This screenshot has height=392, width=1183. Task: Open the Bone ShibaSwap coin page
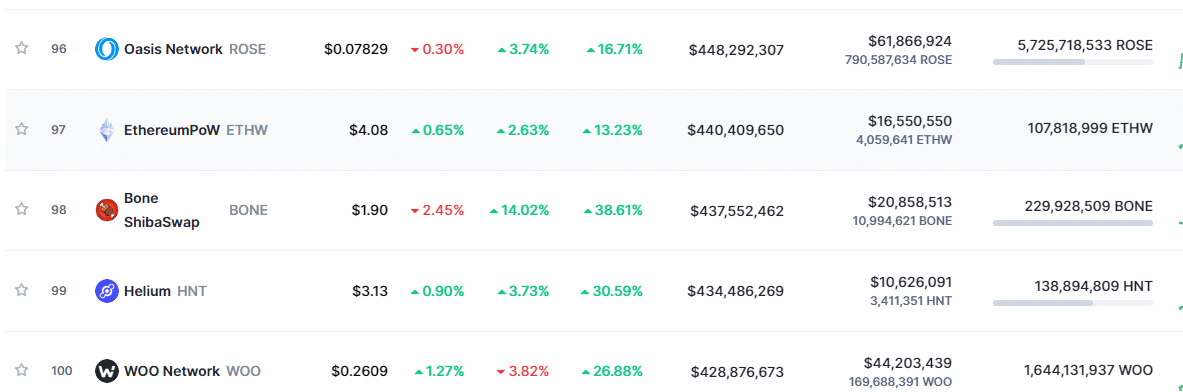[161, 210]
